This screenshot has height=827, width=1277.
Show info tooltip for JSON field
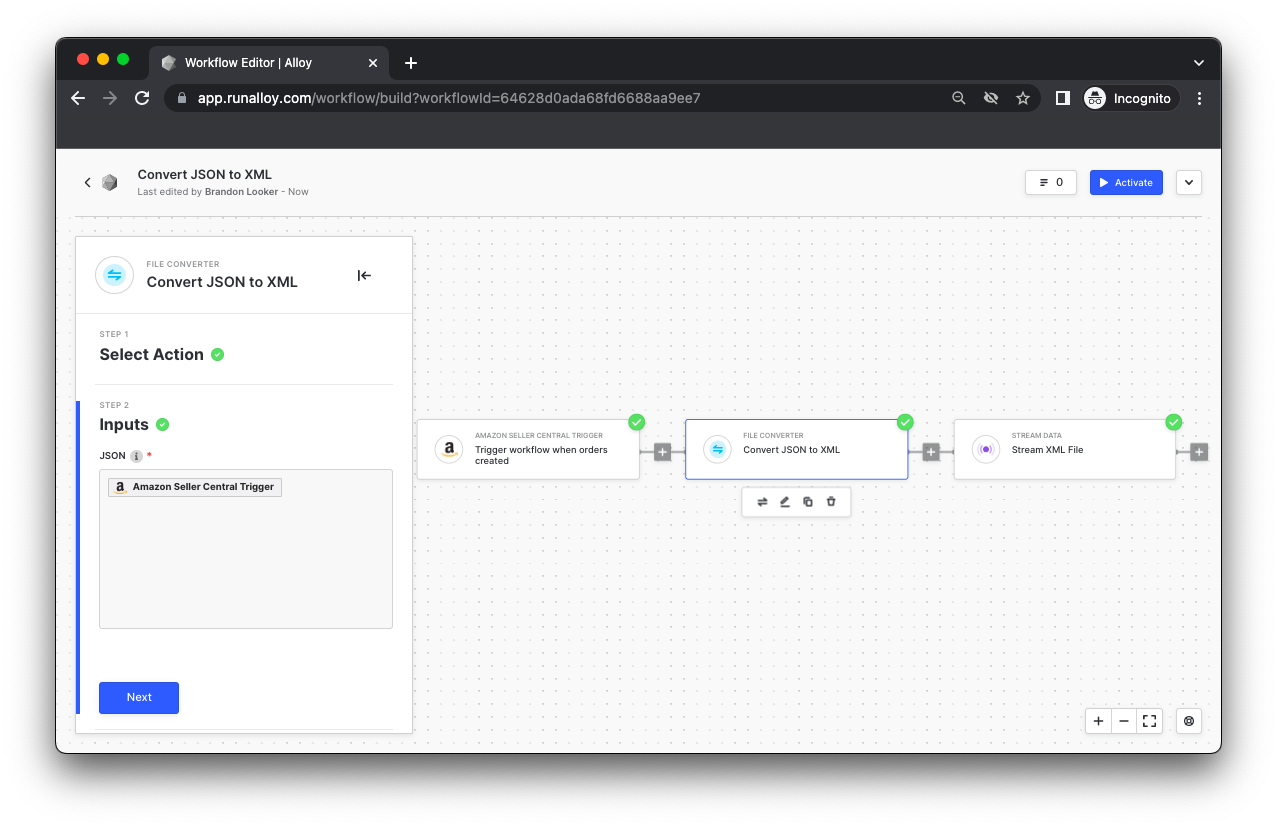136,456
